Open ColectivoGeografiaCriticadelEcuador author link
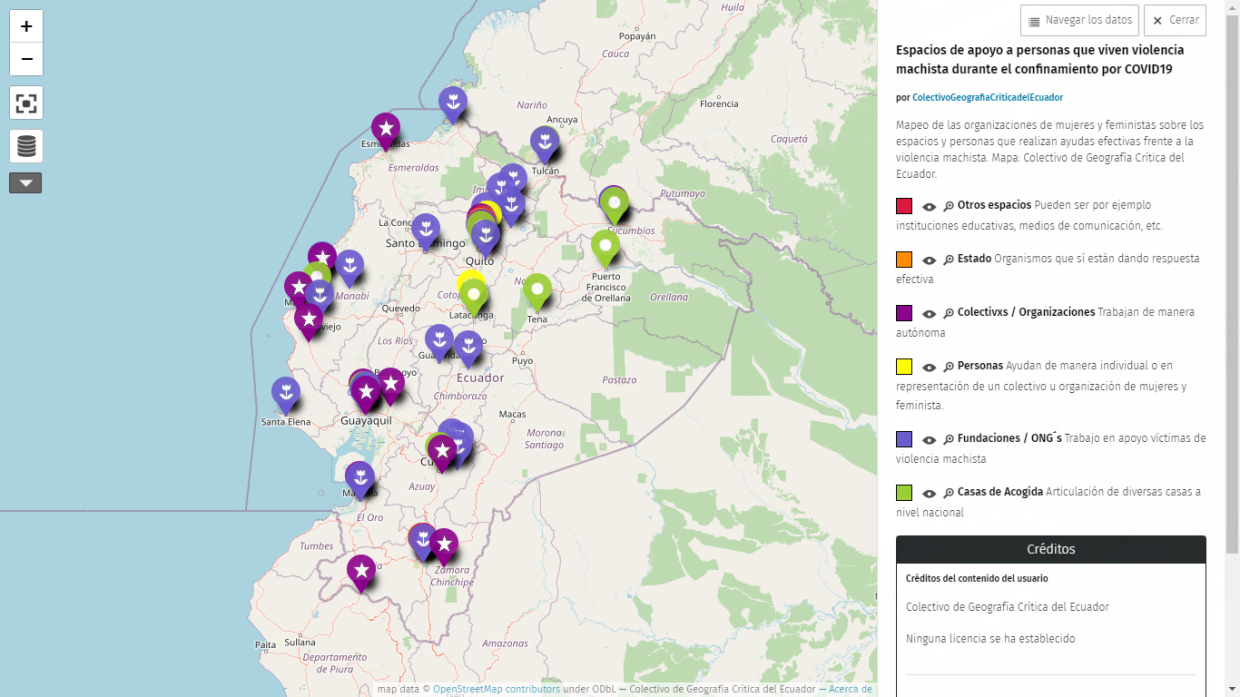This screenshot has width=1240, height=697. coord(987,98)
